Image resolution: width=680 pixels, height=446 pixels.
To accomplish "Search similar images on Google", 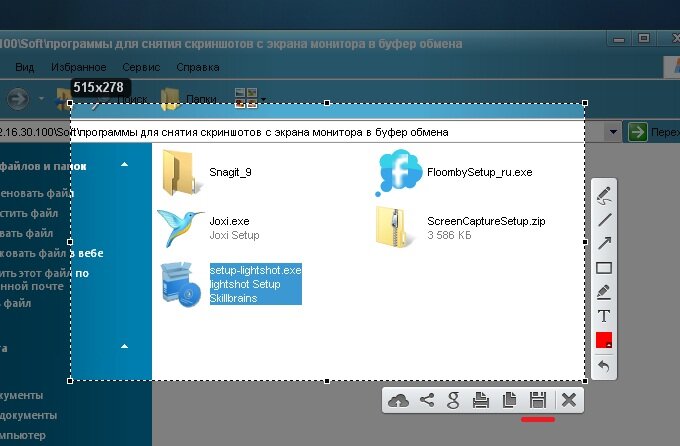I will coord(453,400).
